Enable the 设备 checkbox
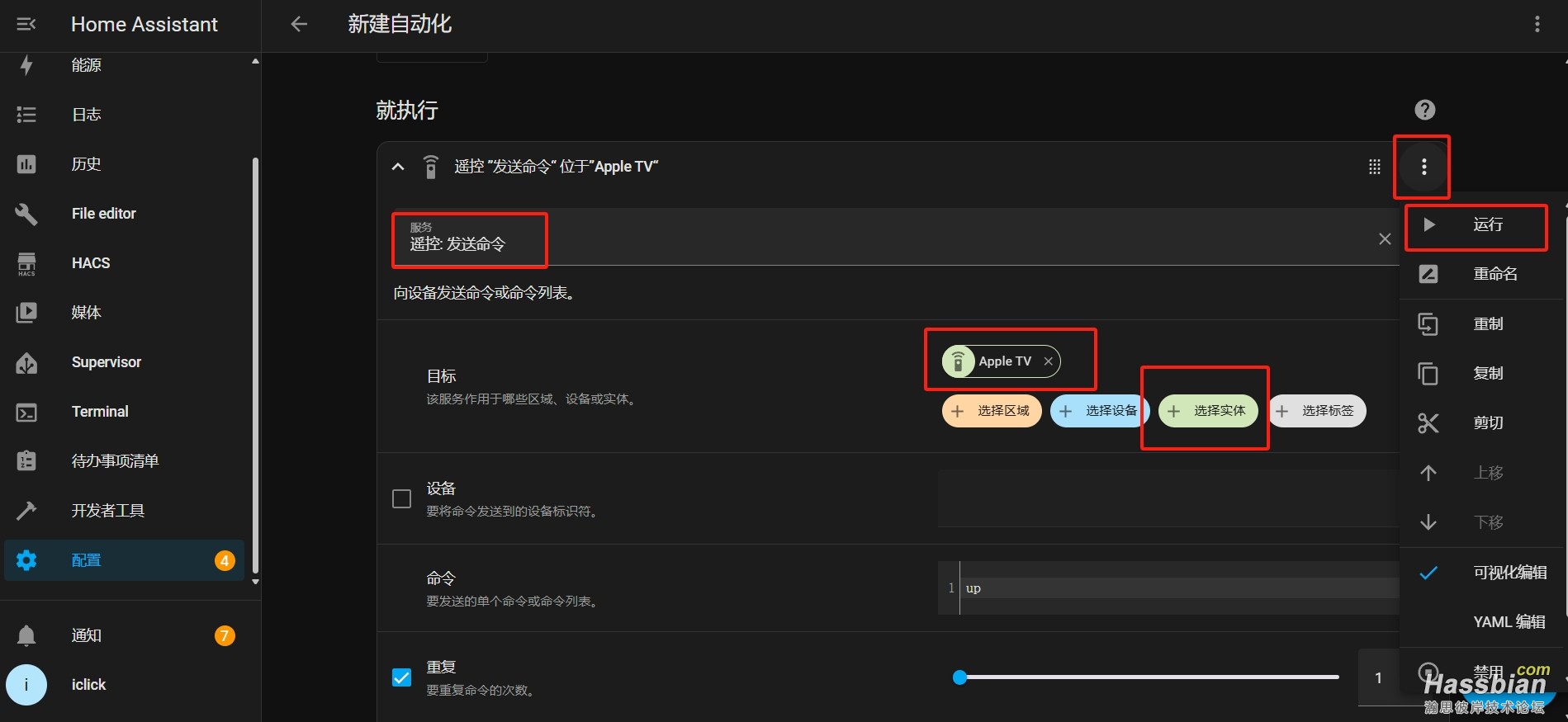 (401, 499)
